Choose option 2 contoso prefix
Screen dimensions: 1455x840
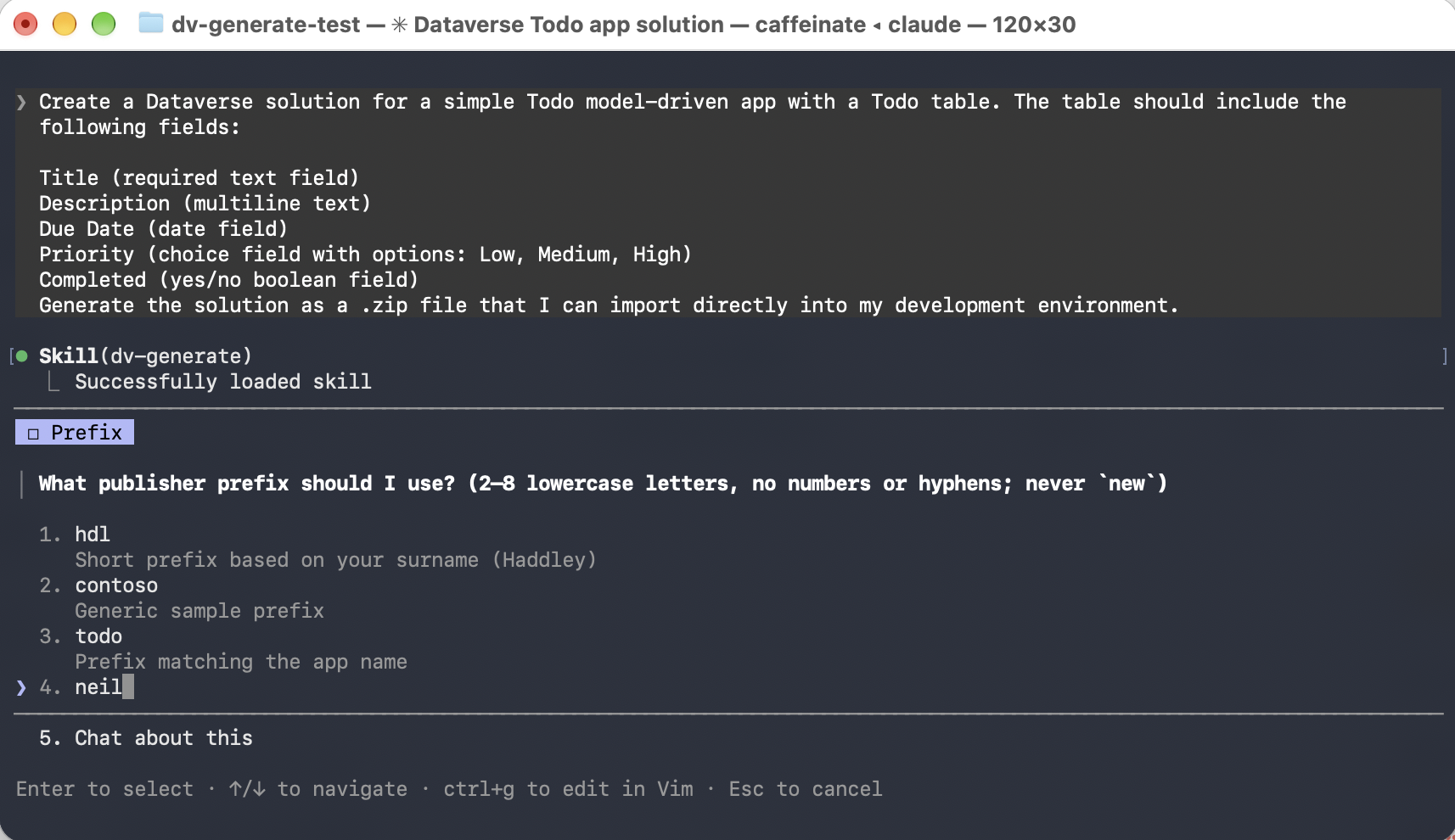pos(116,585)
